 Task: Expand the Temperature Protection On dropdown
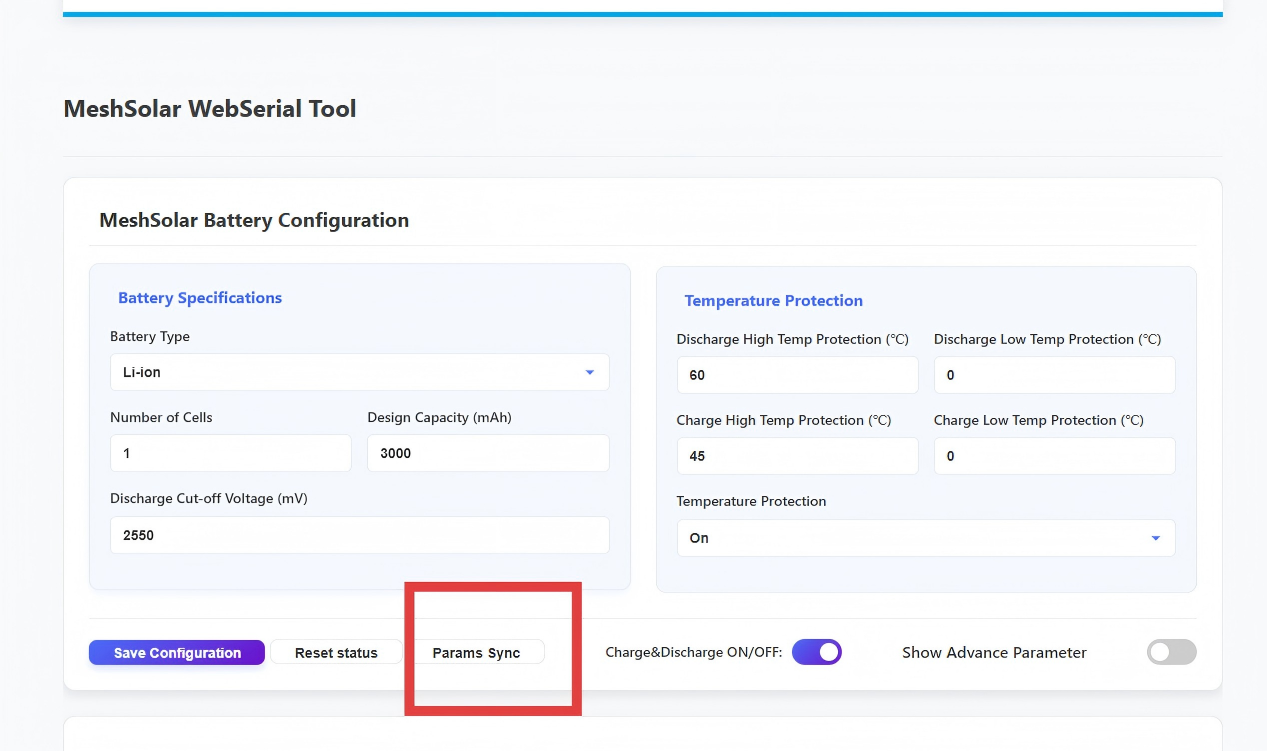(925, 538)
